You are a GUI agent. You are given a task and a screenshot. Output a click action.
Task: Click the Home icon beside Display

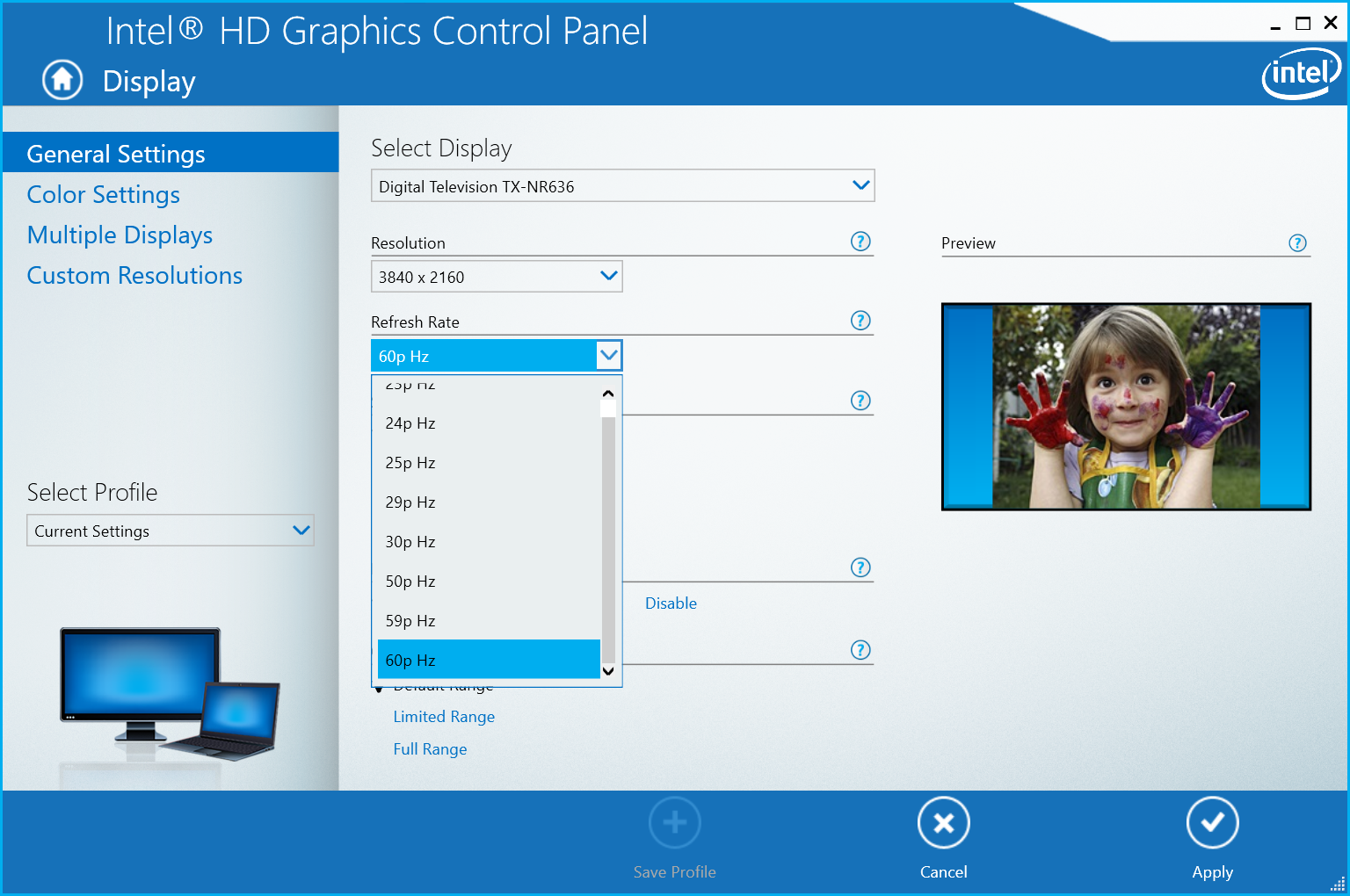pos(62,80)
